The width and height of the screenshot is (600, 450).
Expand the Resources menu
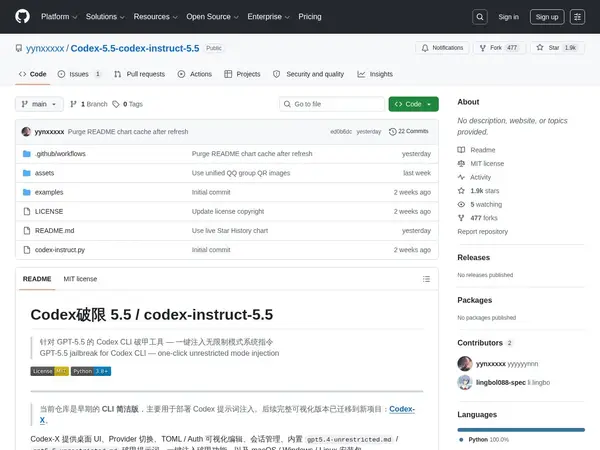(155, 17)
